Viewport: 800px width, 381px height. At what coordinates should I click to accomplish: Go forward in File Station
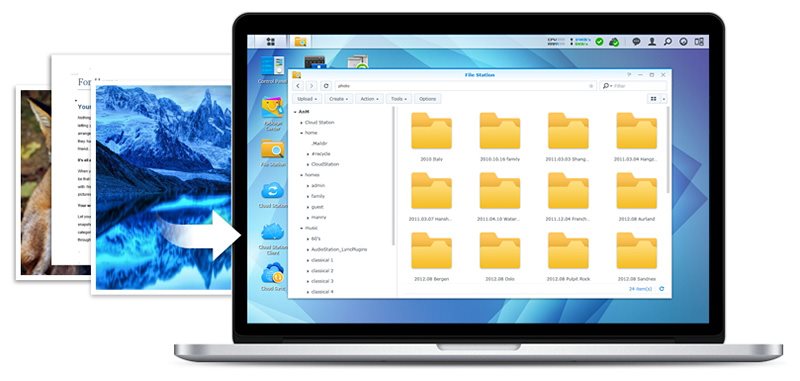pyautogui.click(x=311, y=86)
